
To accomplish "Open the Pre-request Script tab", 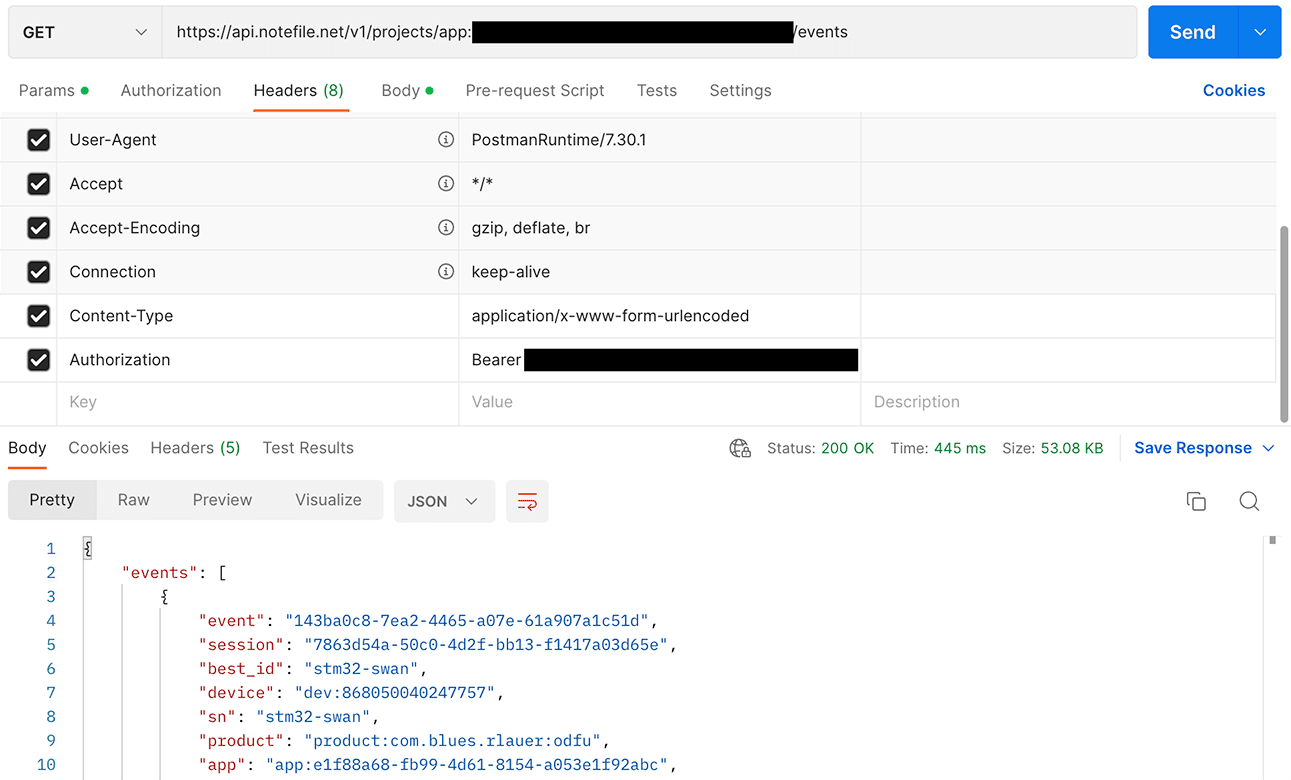I will coord(535,90).
